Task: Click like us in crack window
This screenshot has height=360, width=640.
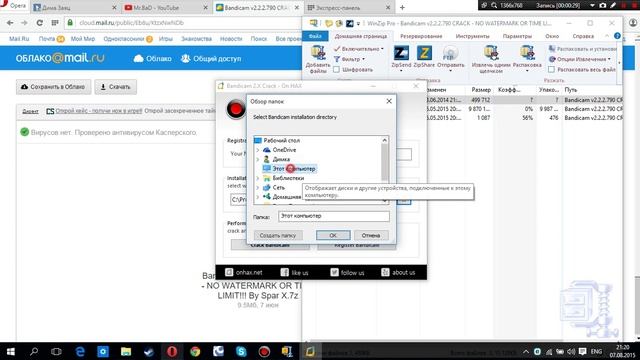Action: [295, 272]
